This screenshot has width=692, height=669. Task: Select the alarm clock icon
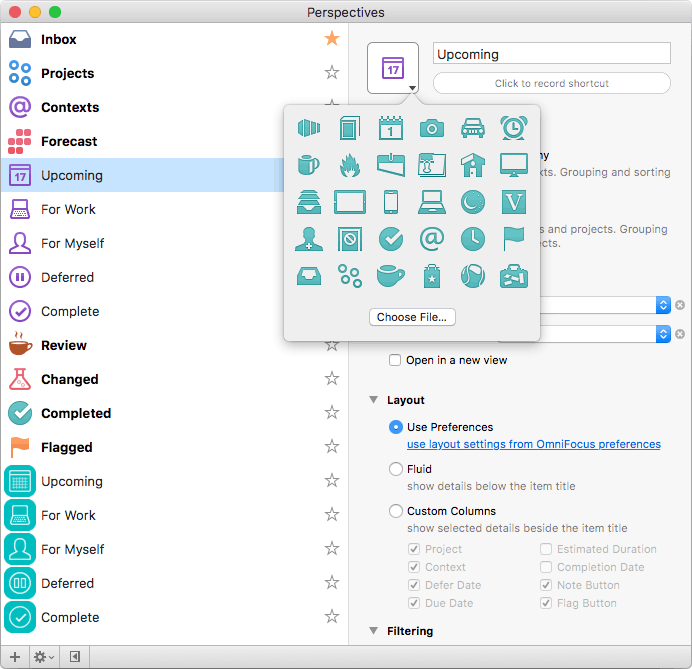tap(514, 128)
